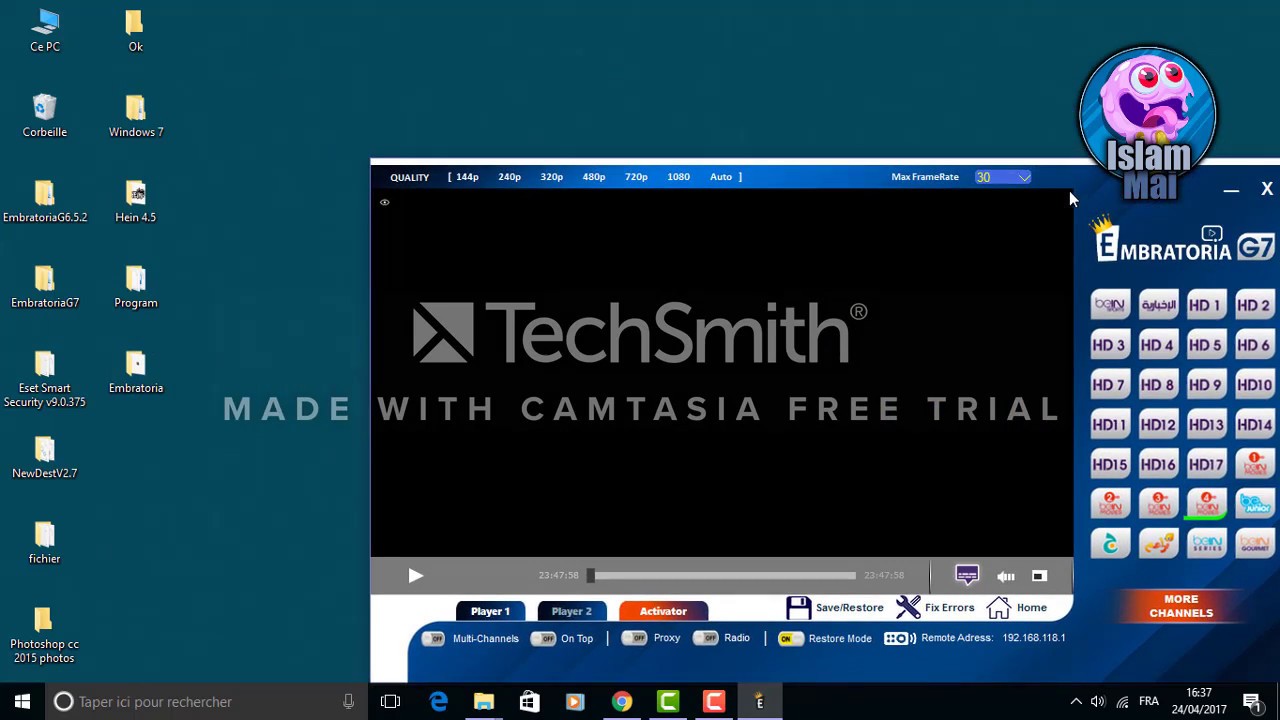Open Microsoft Store from the taskbar
This screenshot has height=720, width=1280.
(x=529, y=702)
